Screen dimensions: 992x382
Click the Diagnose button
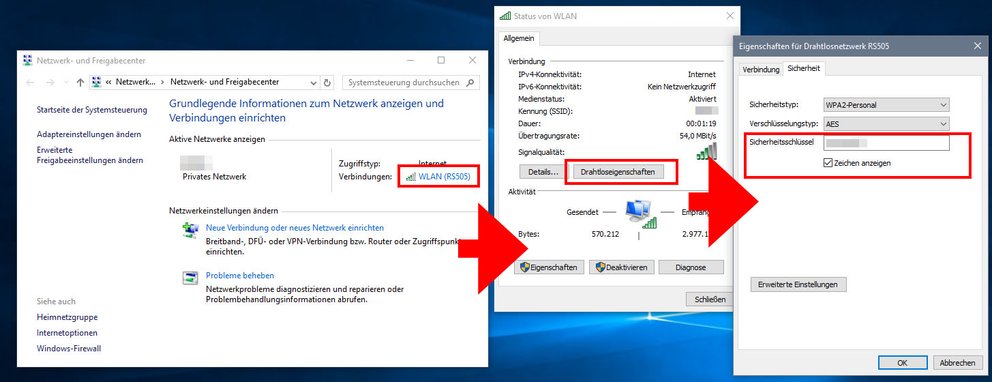(691, 268)
